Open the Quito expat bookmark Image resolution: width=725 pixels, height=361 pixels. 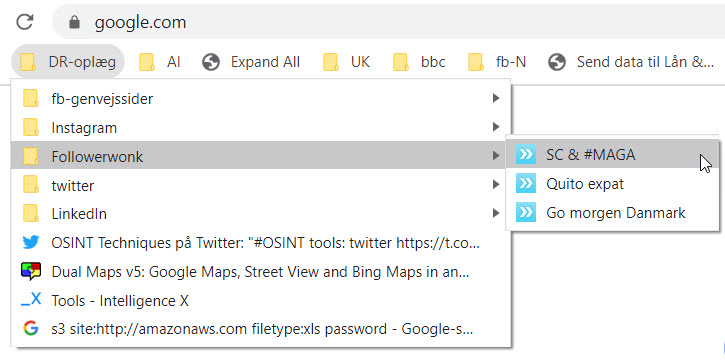tap(613, 184)
